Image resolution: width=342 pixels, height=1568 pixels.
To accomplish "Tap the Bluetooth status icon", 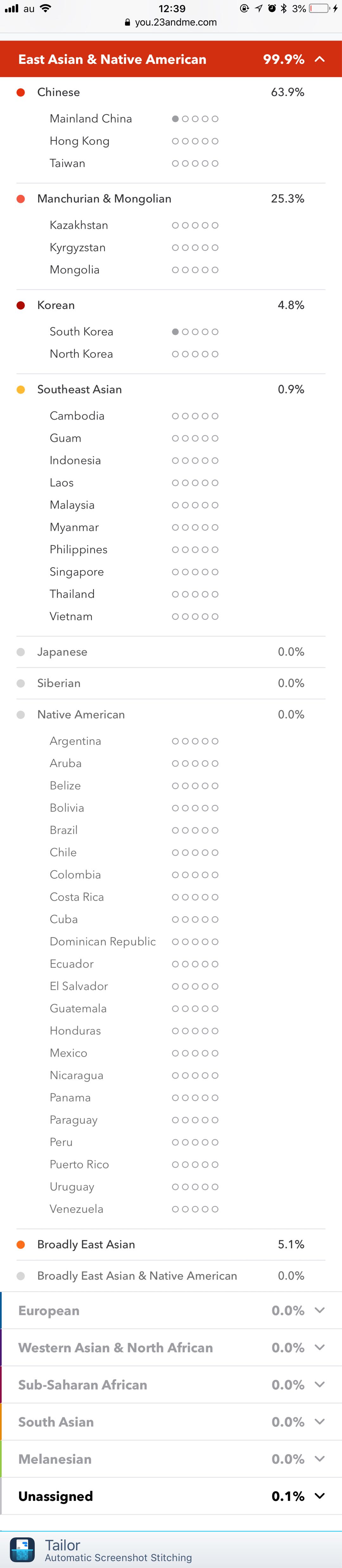I will (x=283, y=9).
